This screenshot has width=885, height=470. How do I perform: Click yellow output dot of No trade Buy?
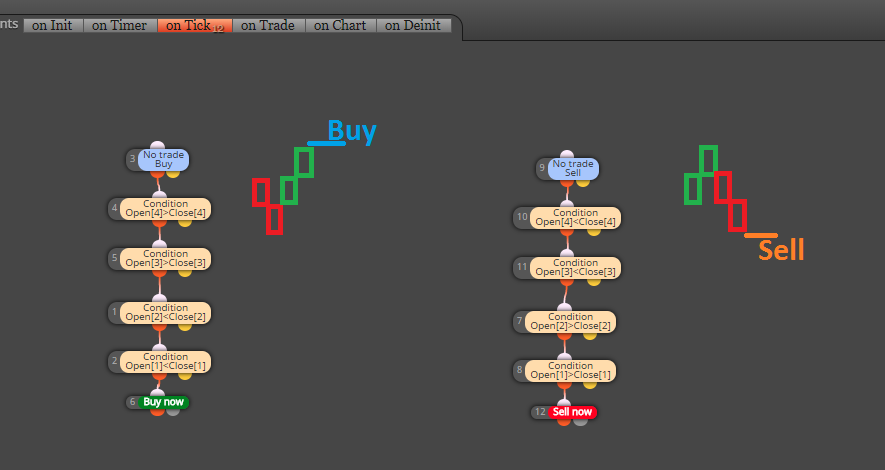click(x=173, y=173)
